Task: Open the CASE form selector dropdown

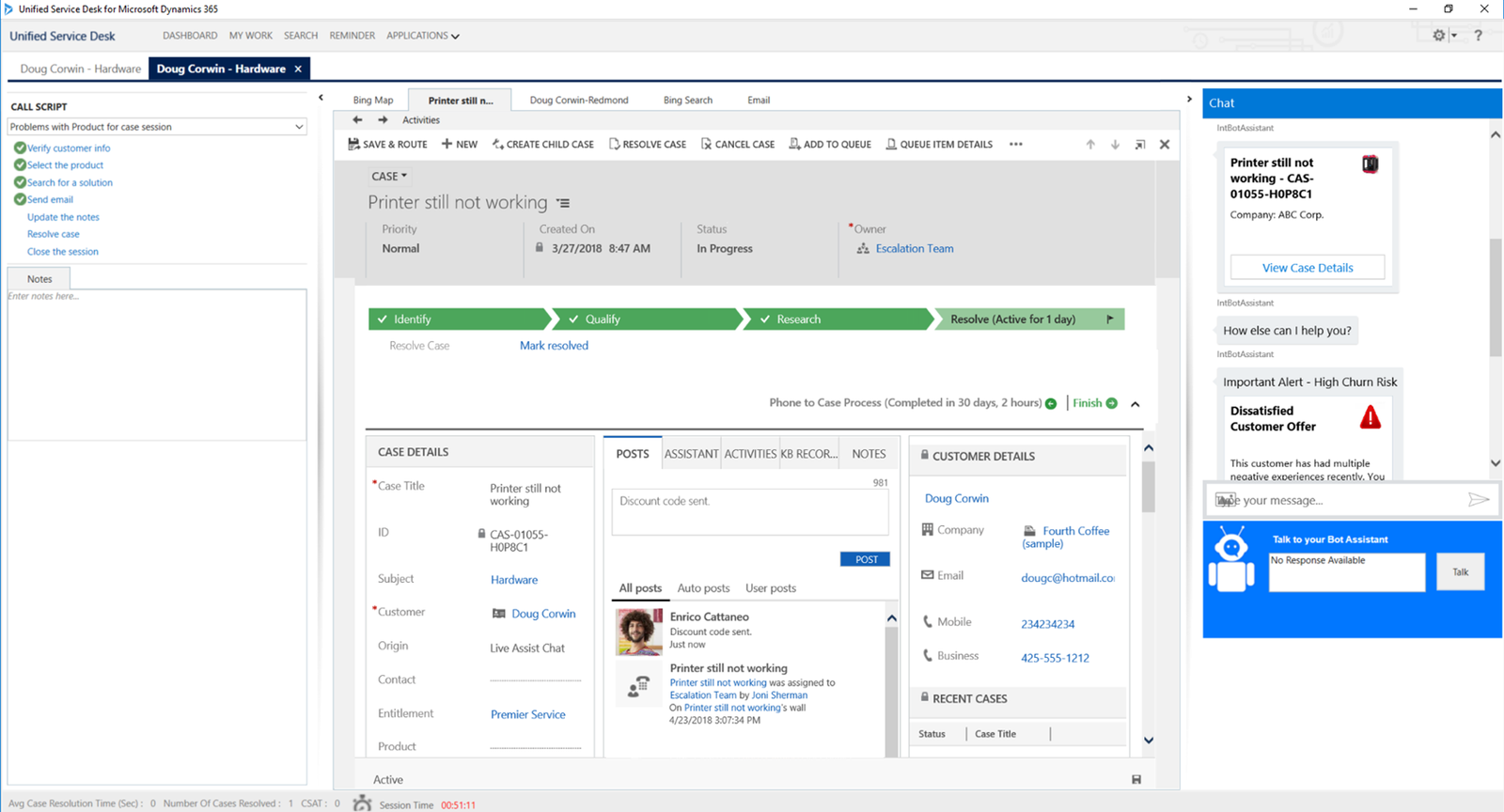Action: [x=389, y=176]
